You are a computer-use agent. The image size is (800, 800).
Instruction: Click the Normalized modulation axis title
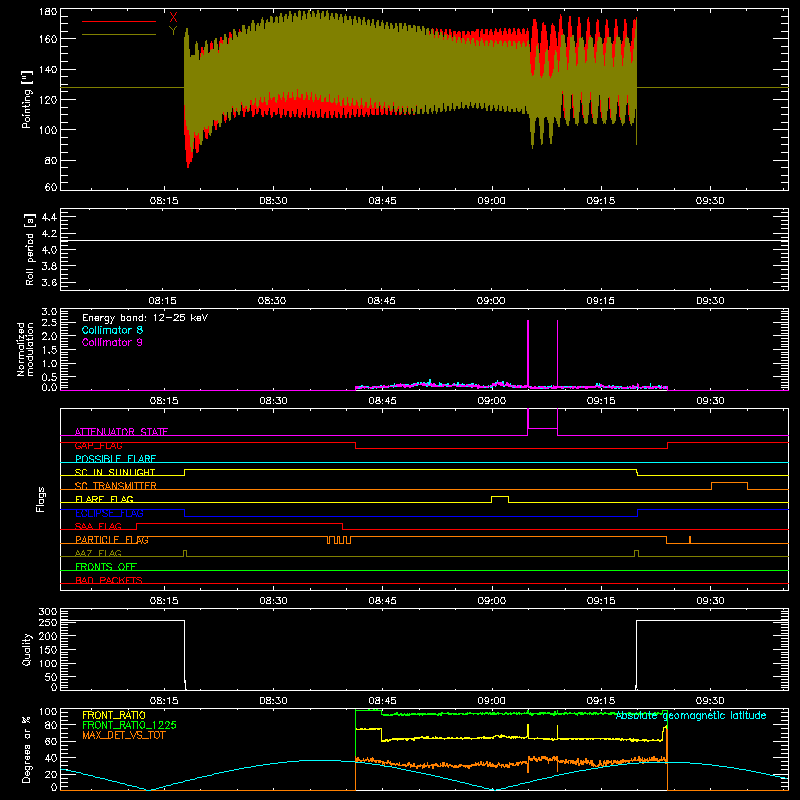(x=25, y=349)
